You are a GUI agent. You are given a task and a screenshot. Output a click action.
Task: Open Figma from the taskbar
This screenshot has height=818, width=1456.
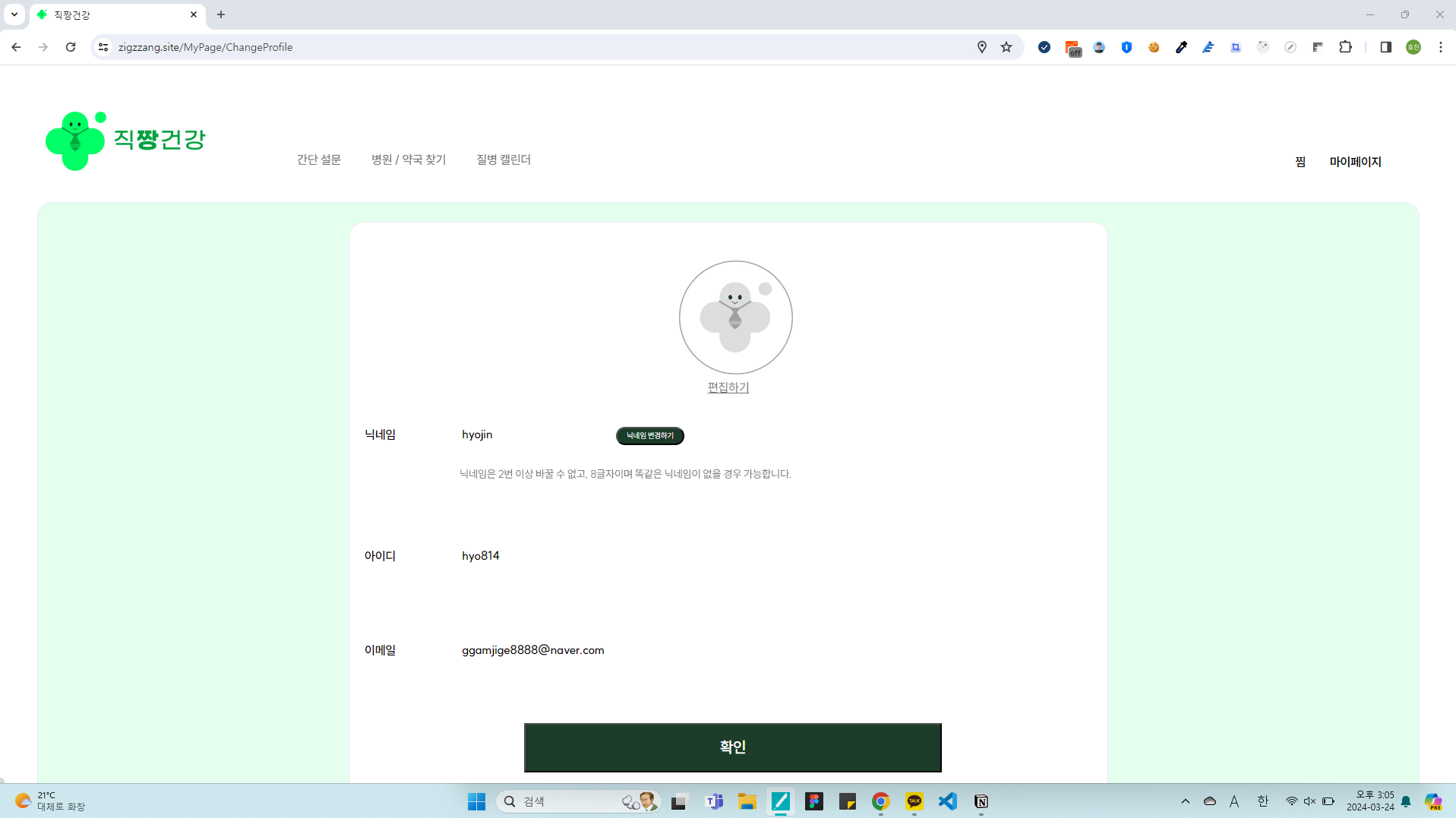click(813, 801)
